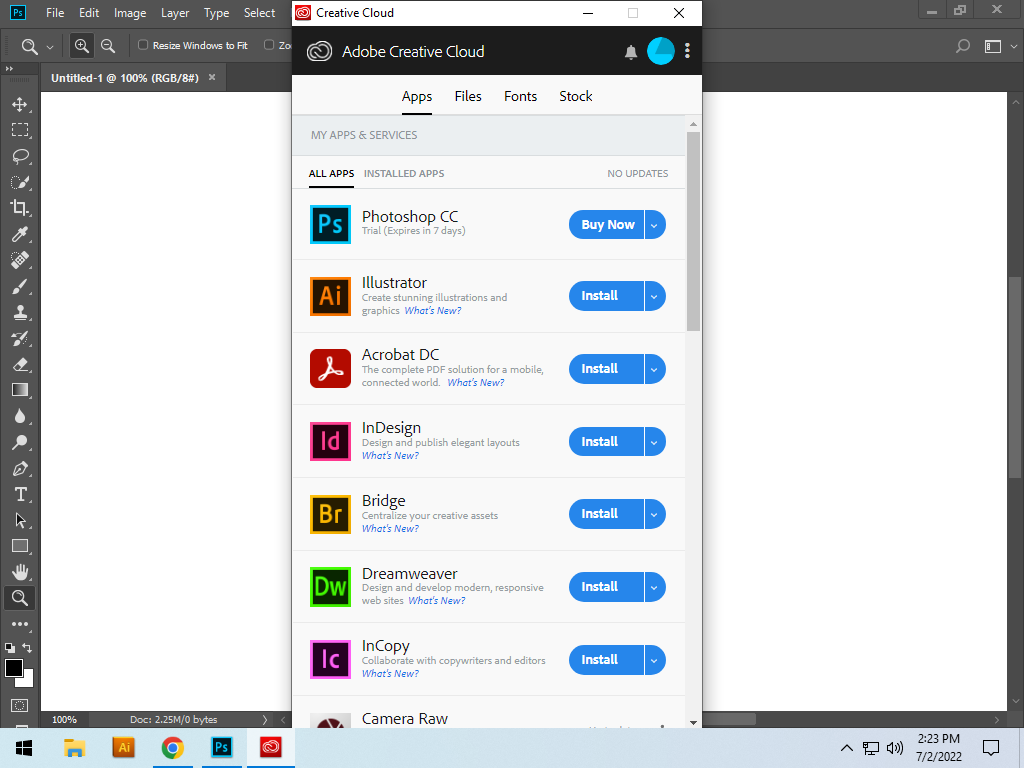
Task: Select the Type tool
Action: 20,494
